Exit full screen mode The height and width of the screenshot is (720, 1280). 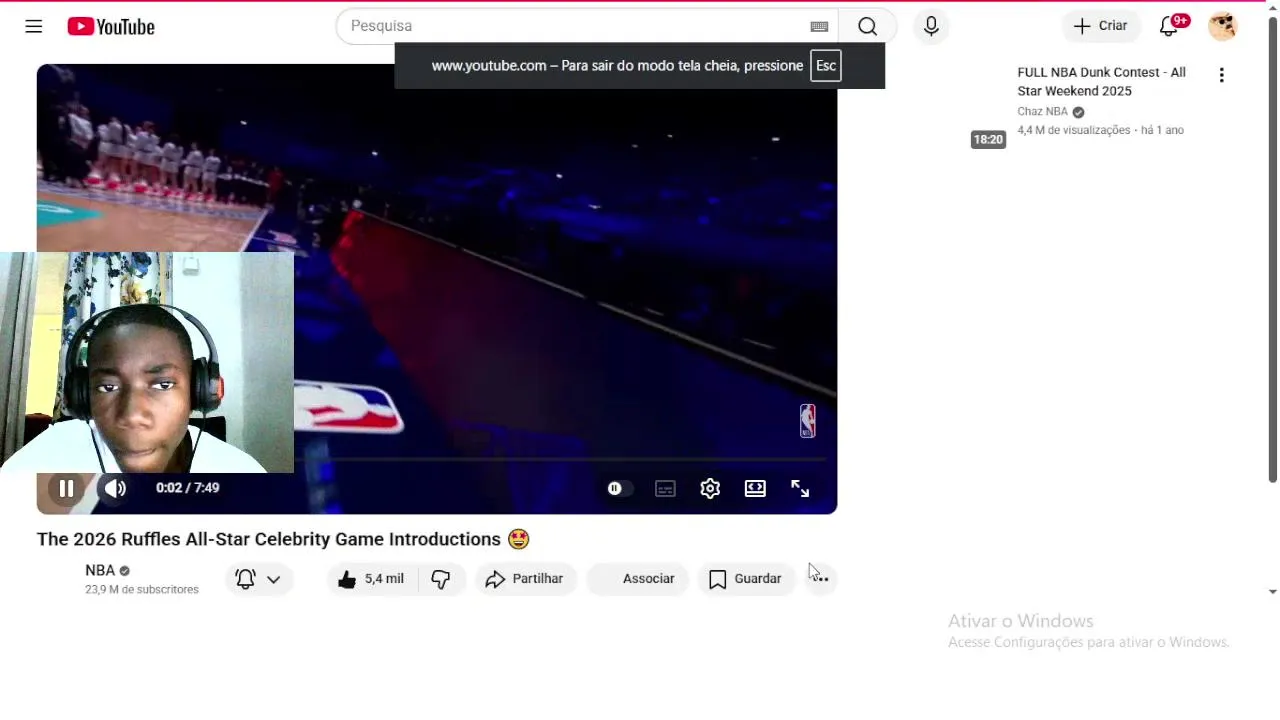800,488
